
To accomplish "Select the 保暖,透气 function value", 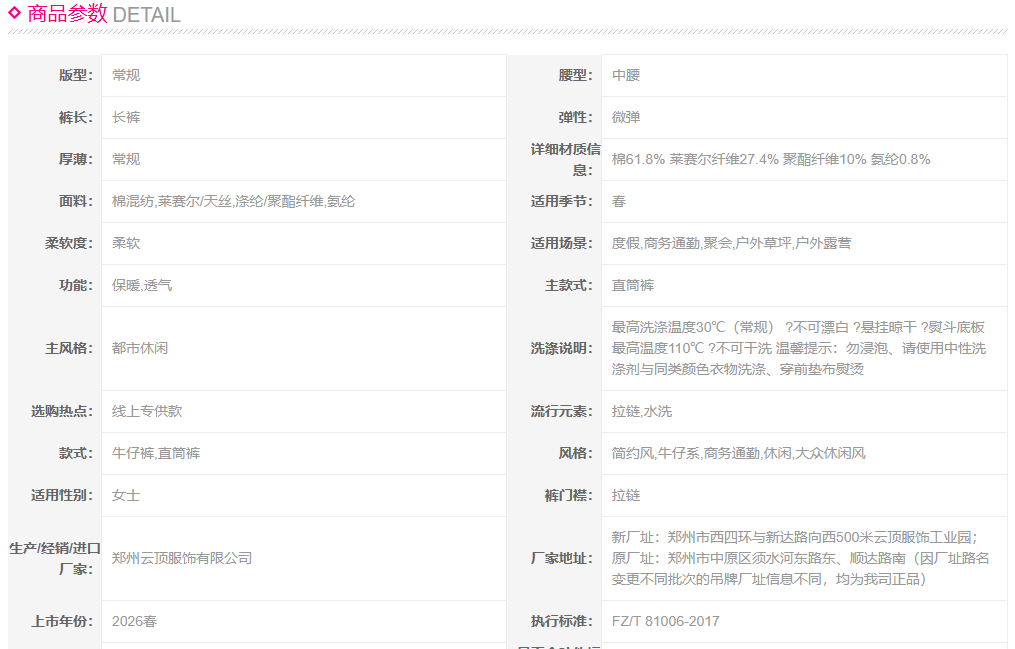I will tap(142, 285).
